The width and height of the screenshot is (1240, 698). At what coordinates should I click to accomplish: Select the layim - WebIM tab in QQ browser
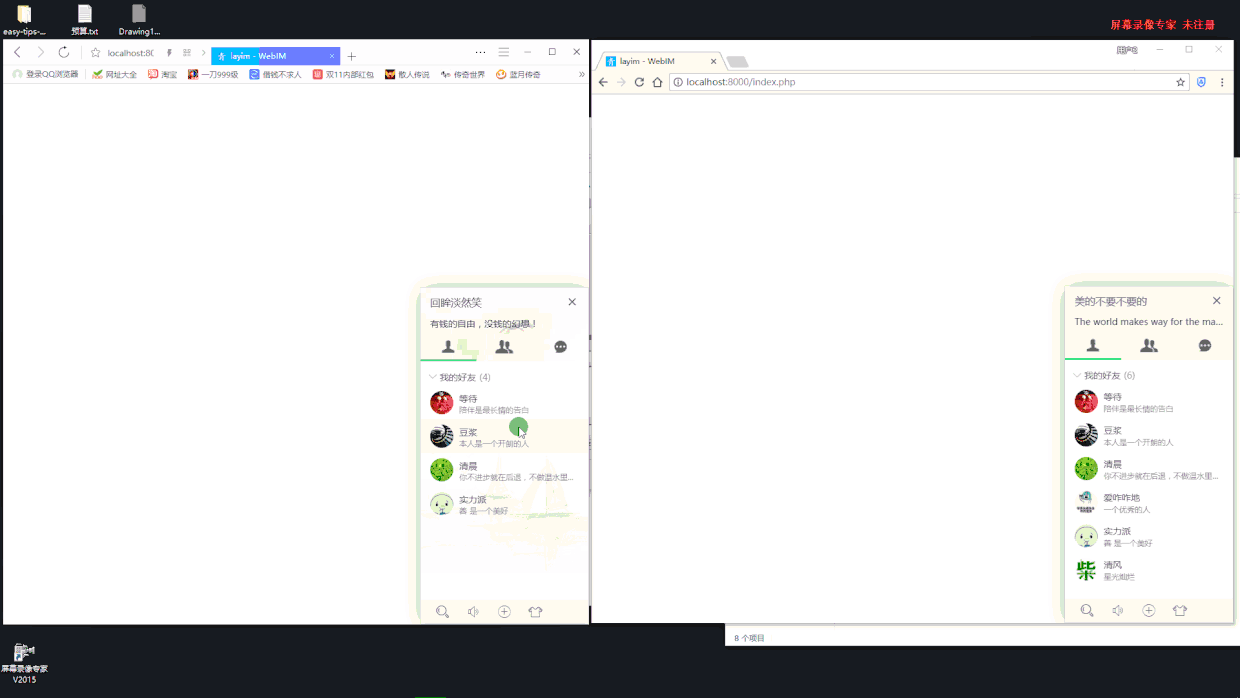(275, 56)
